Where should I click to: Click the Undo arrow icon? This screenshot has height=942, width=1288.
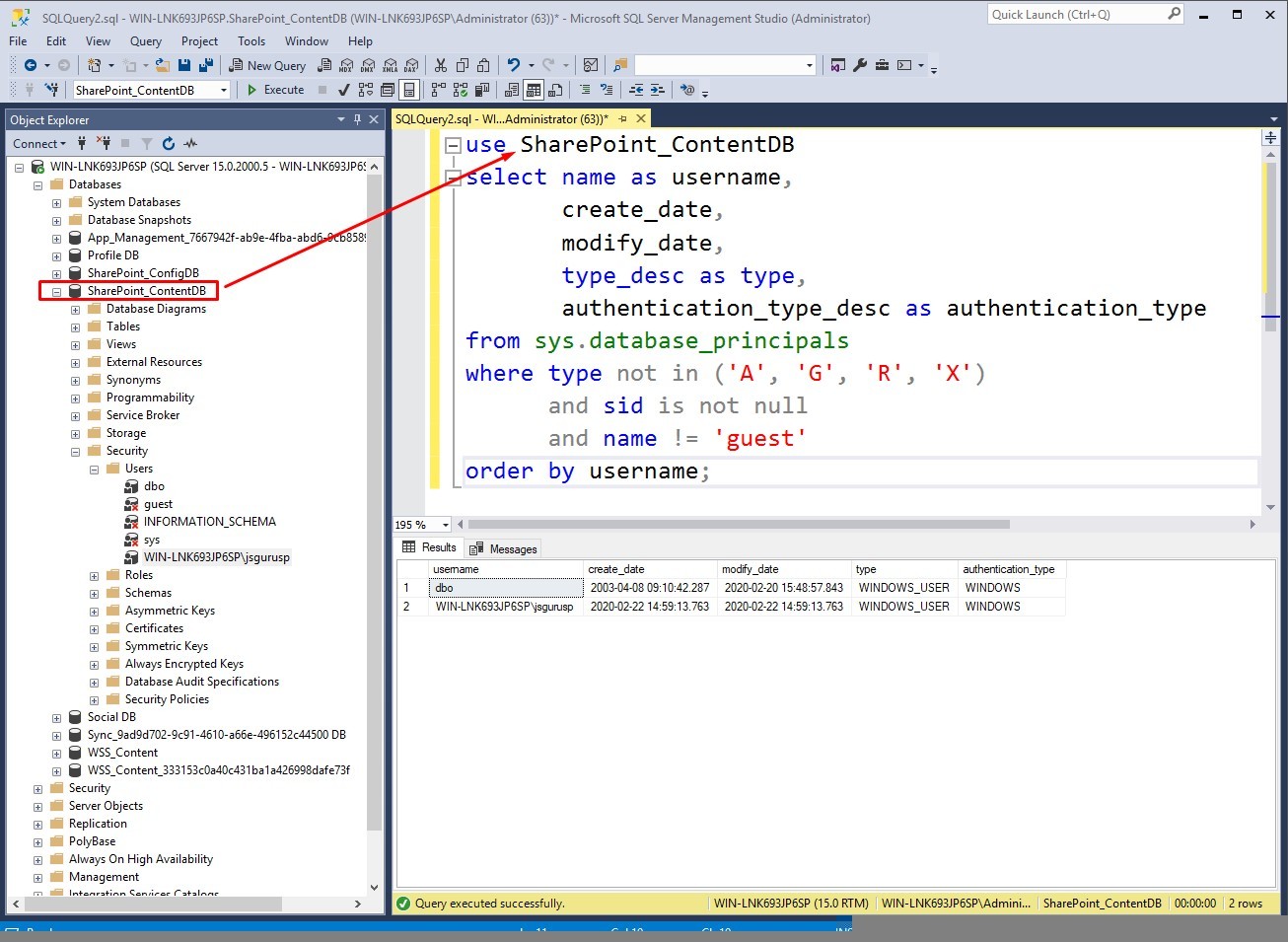(513, 65)
